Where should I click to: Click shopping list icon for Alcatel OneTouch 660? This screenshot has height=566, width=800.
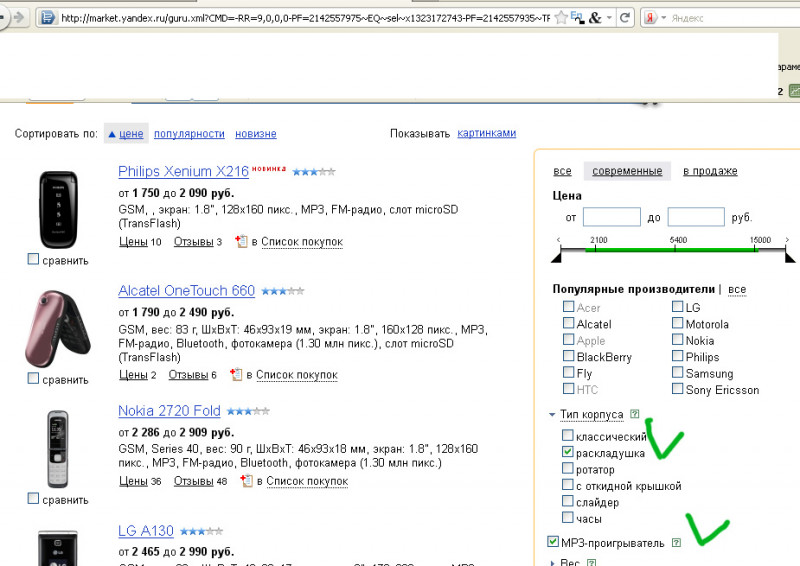coord(236,374)
